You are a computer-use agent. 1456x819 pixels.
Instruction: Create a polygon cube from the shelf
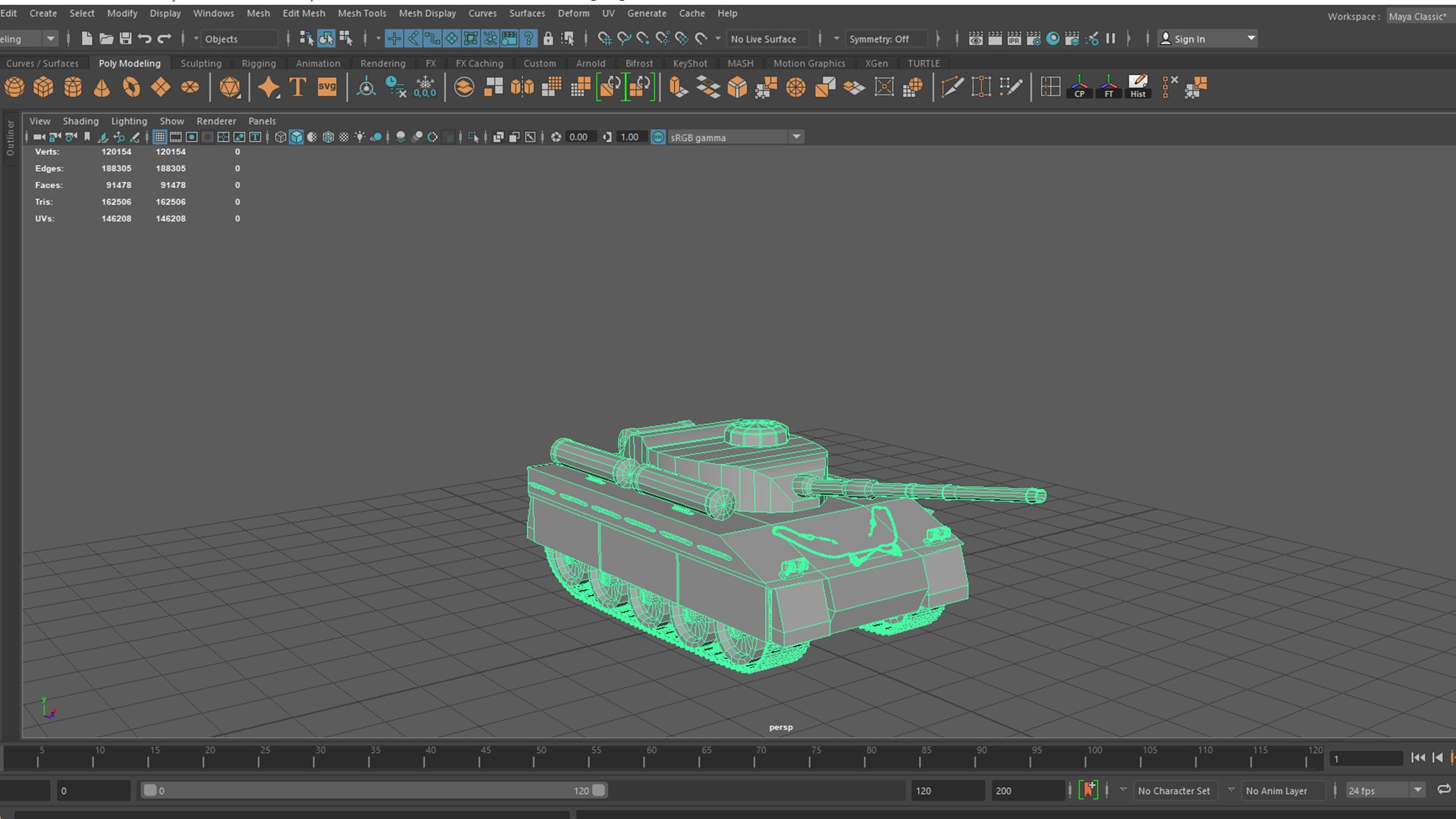(43, 87)
